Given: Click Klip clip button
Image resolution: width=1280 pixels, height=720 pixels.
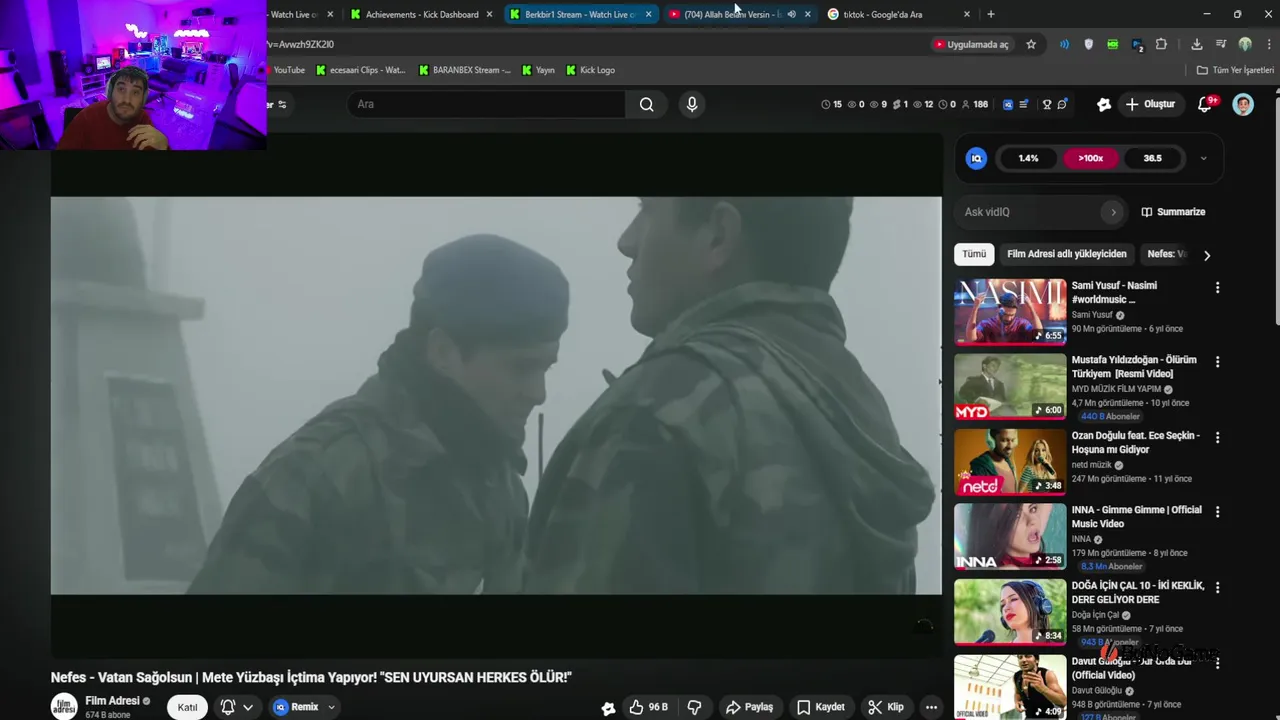Looking at the screenshot, I should pos(886,707).
